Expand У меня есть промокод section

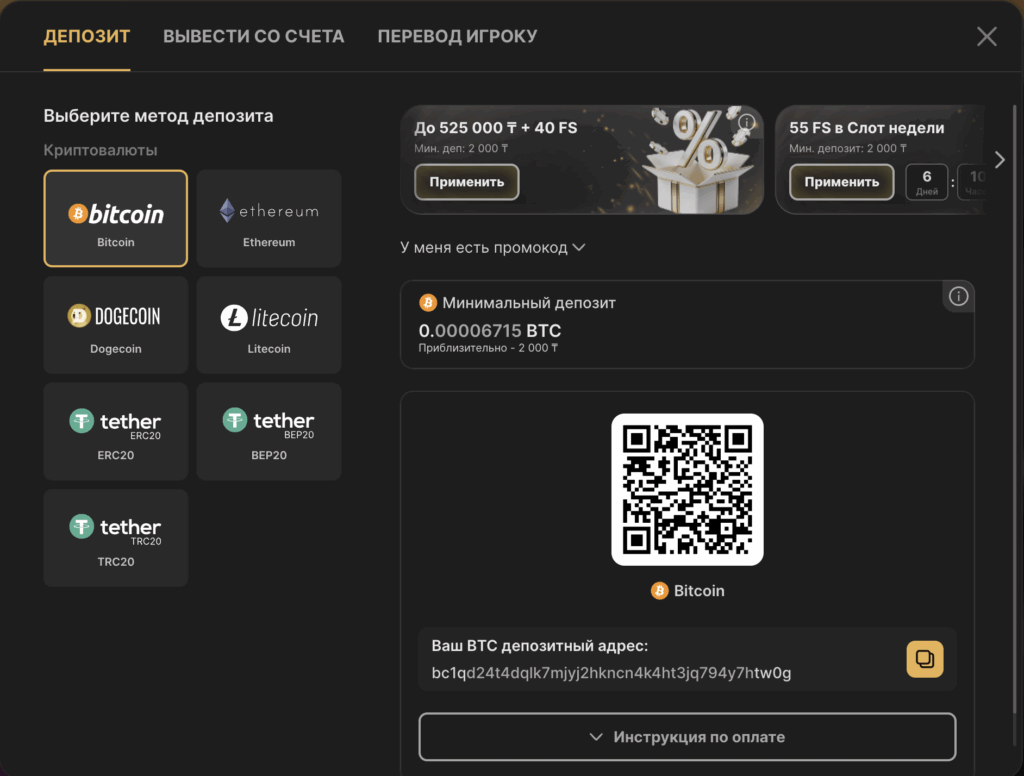(x=492, y=248)
